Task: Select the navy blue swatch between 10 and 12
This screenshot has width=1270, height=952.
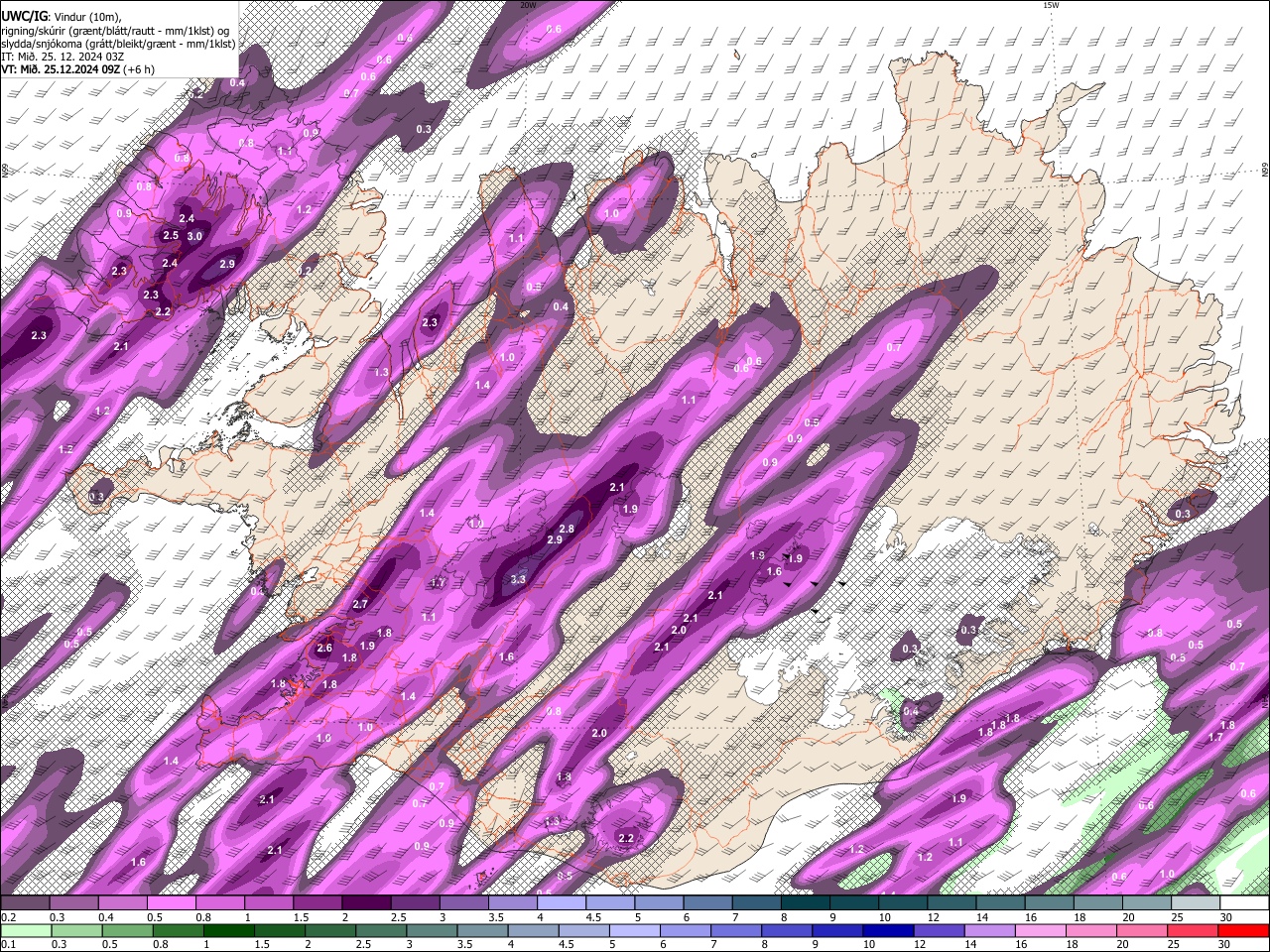Action: 888,930
